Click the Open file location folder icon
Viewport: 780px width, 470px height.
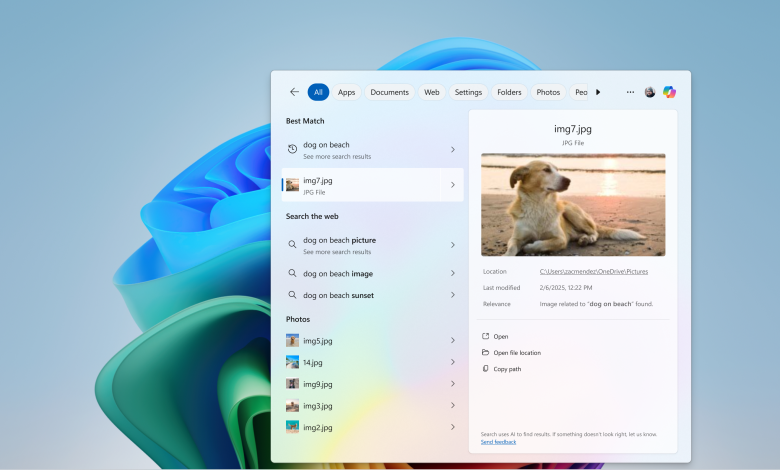[x=486, y=353]
